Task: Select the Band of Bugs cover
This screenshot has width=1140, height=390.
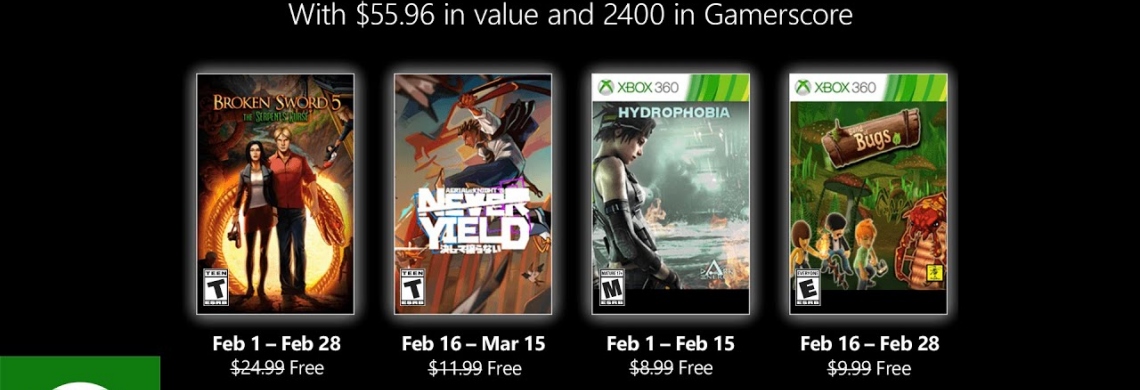Action: click(868, 194)
